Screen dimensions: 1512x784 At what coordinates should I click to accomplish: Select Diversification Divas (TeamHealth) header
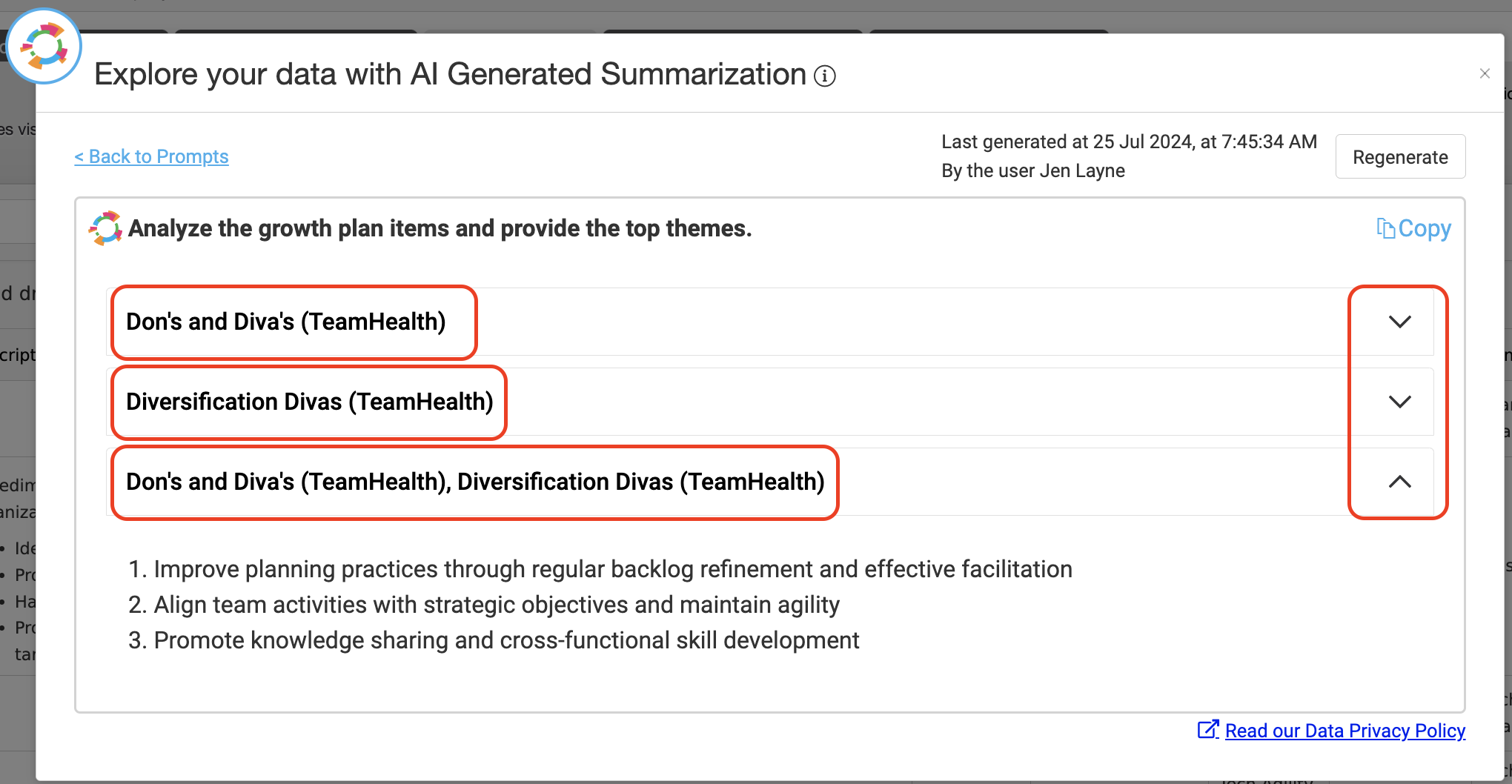[310, 402]
